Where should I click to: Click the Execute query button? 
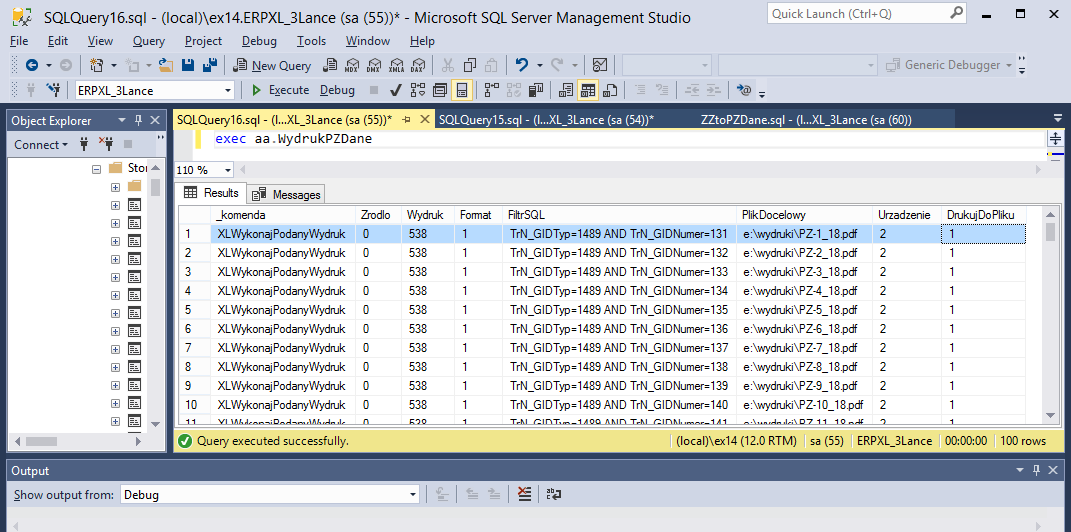[x=279, y=90]
